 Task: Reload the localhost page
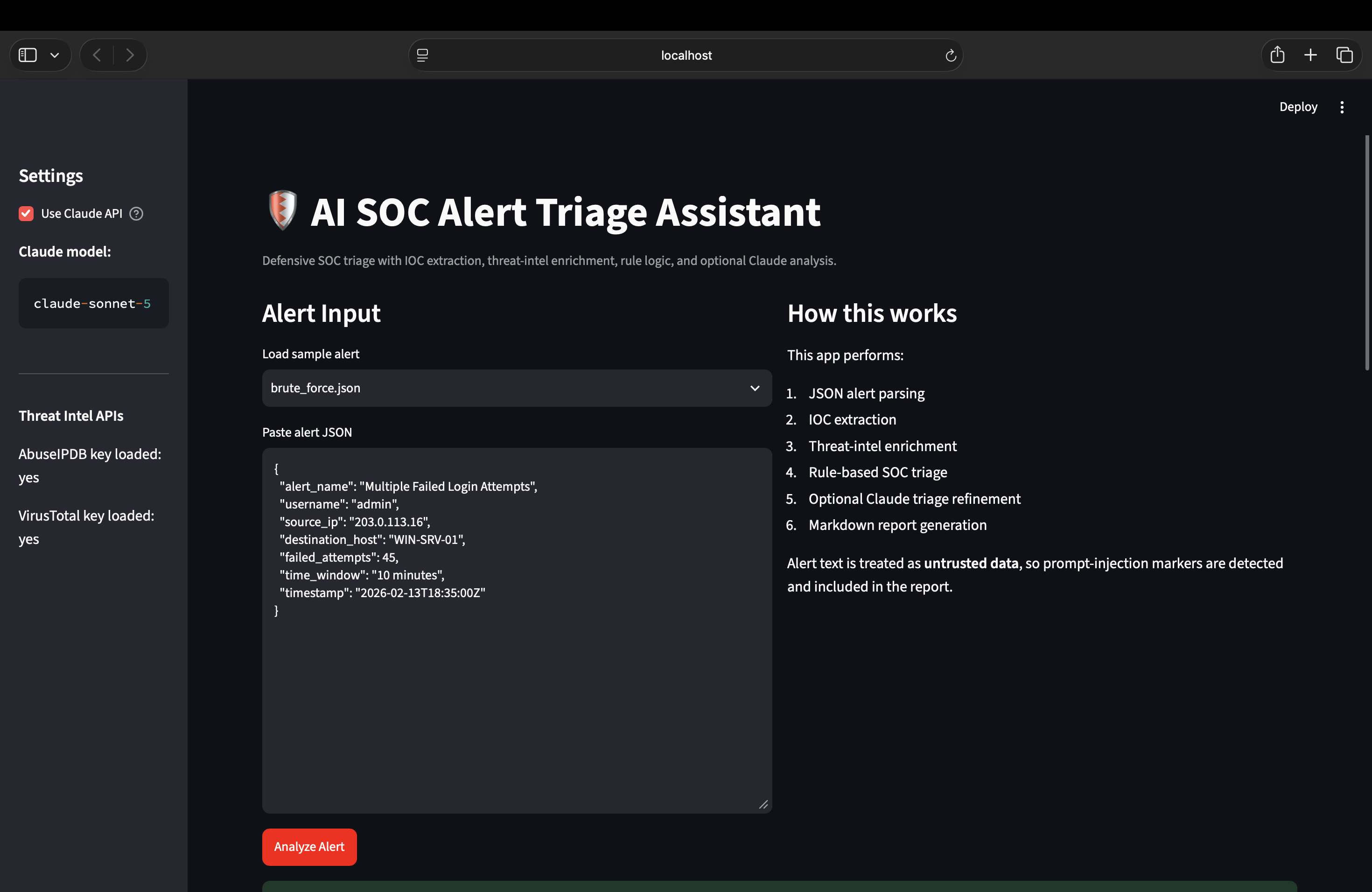[x=951, y=56]
